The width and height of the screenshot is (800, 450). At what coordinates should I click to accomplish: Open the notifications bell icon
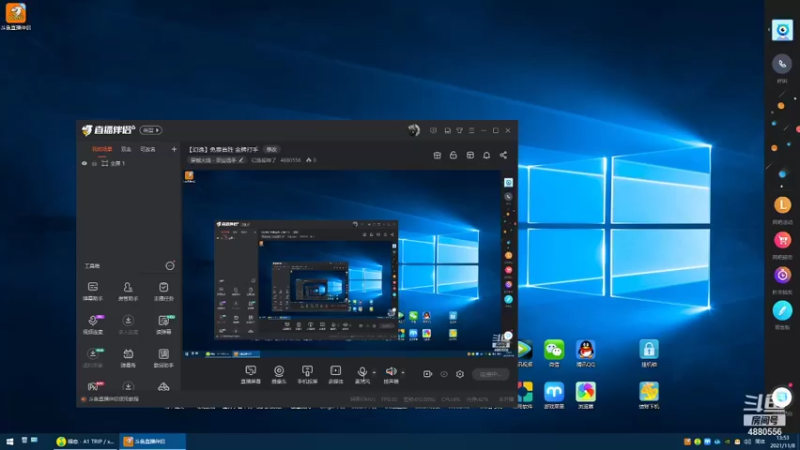[x=486, y=155]
